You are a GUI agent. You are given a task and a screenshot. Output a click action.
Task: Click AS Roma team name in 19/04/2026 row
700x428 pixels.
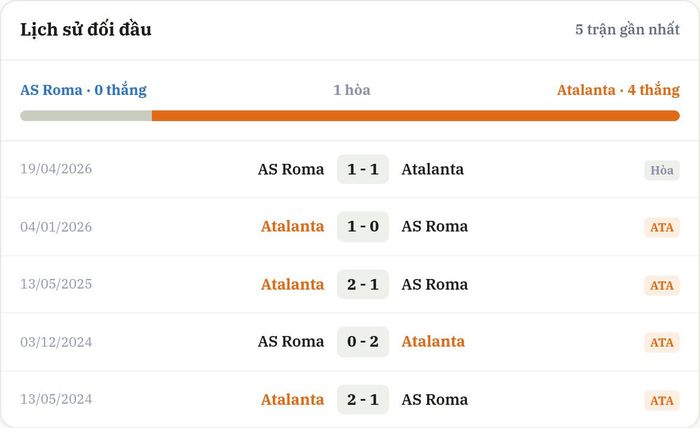(291, 169)
